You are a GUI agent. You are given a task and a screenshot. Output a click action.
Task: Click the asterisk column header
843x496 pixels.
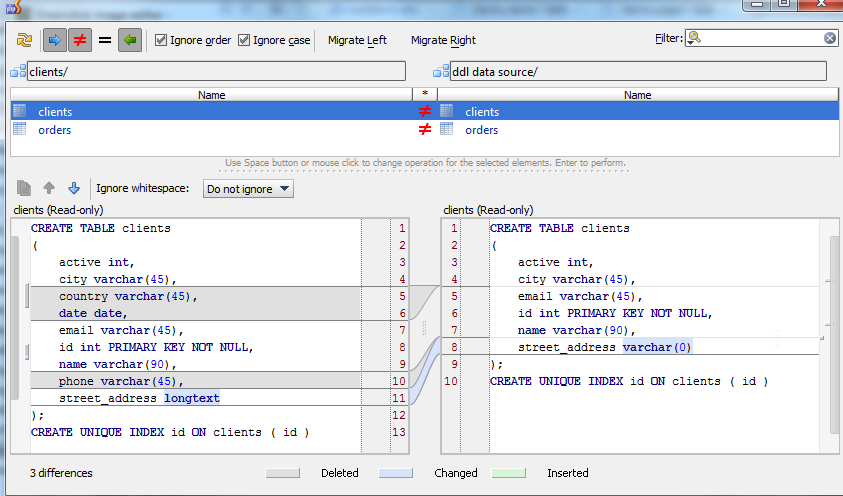pyautogui.click(x=425, y=95)
